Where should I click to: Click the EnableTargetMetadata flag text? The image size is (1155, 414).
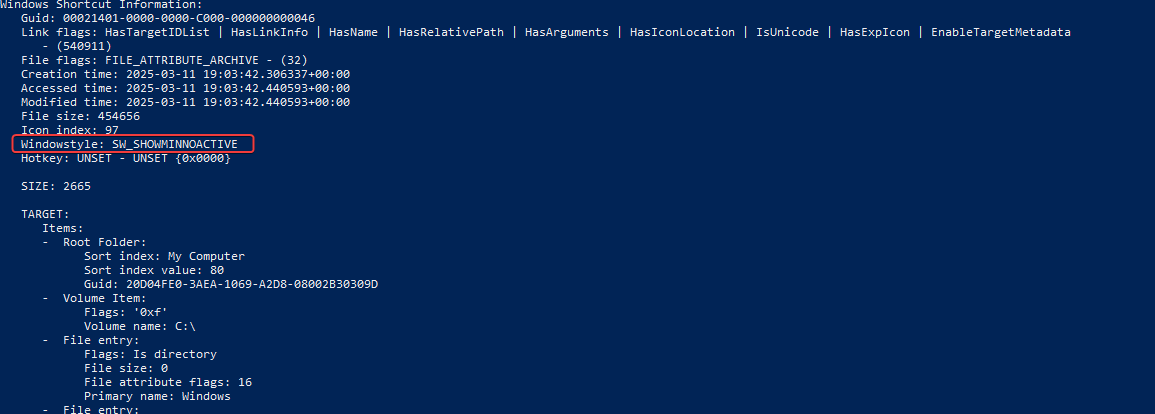coord(1000,32)
